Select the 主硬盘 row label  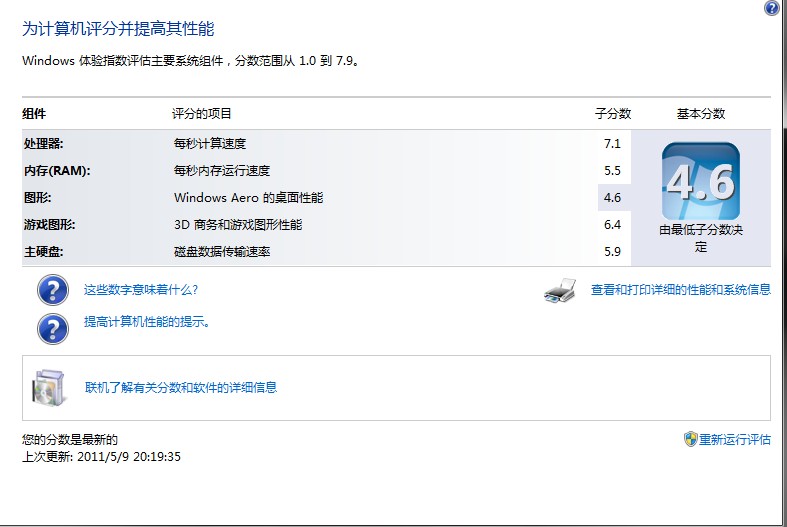click(44, 252)
